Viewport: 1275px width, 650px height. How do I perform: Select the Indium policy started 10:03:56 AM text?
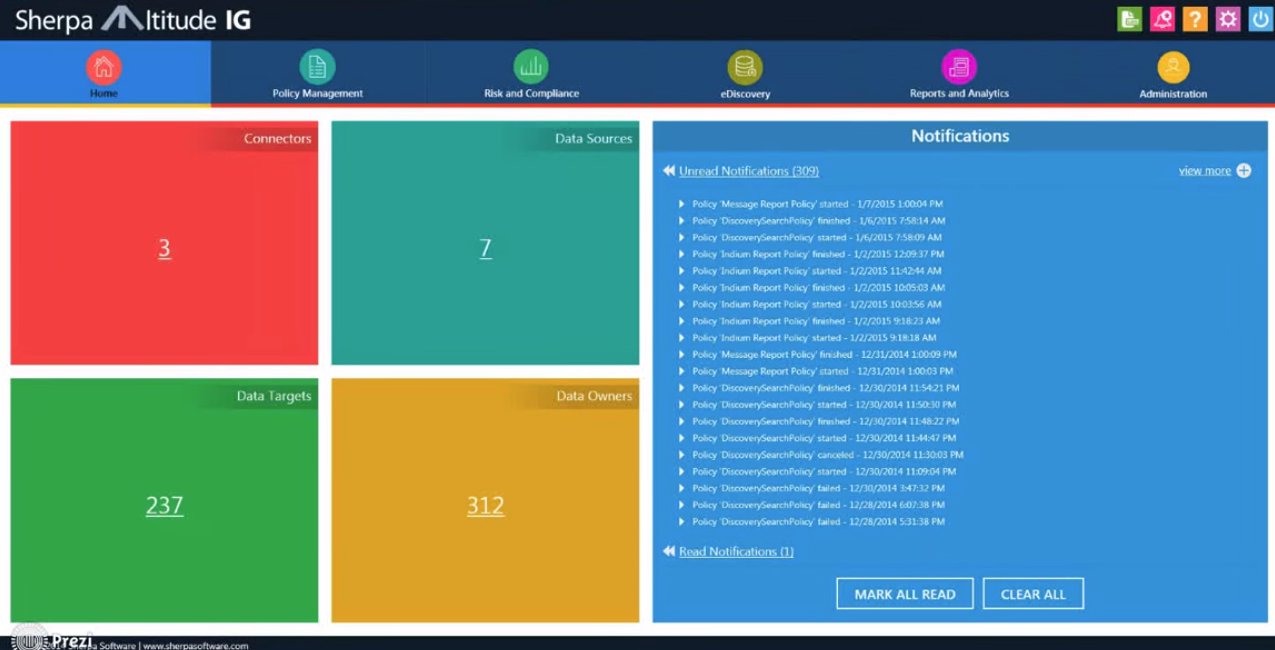click(x=817, y=305)
